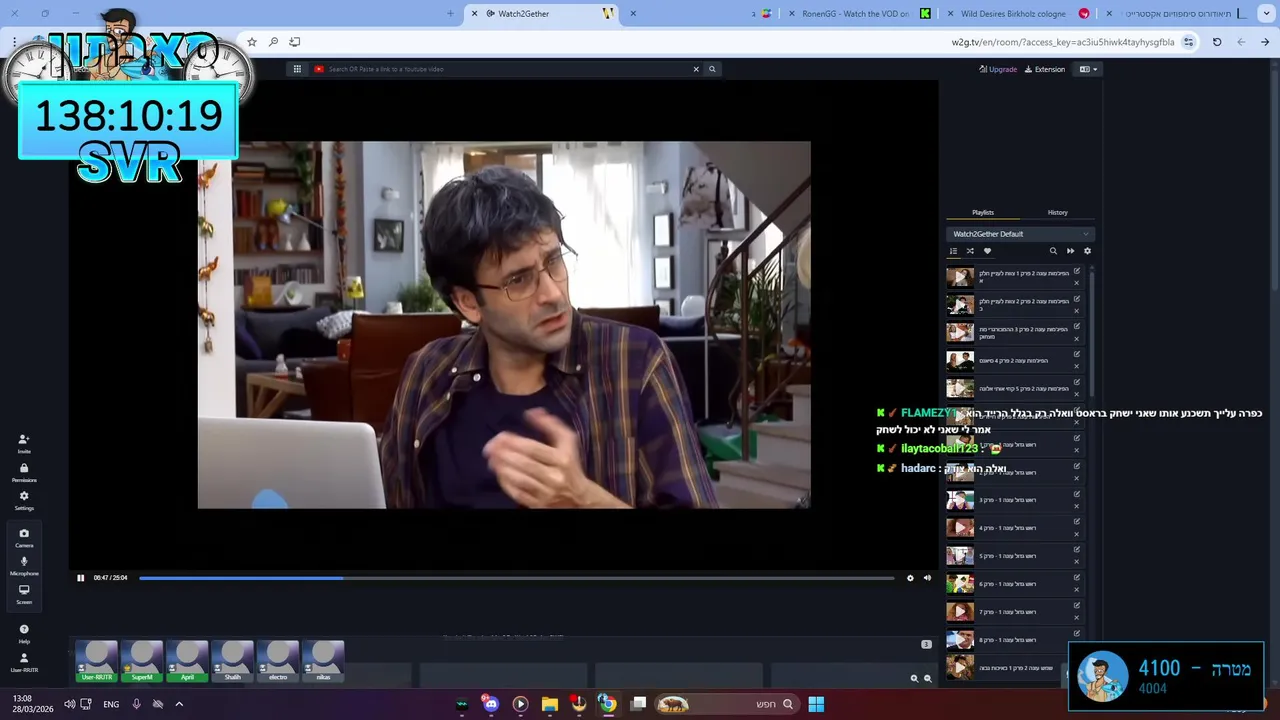The width and height of the screenshot is (1280, 720).
Task: Play the second playlist video thumbnail
Action: click(960, 305)
